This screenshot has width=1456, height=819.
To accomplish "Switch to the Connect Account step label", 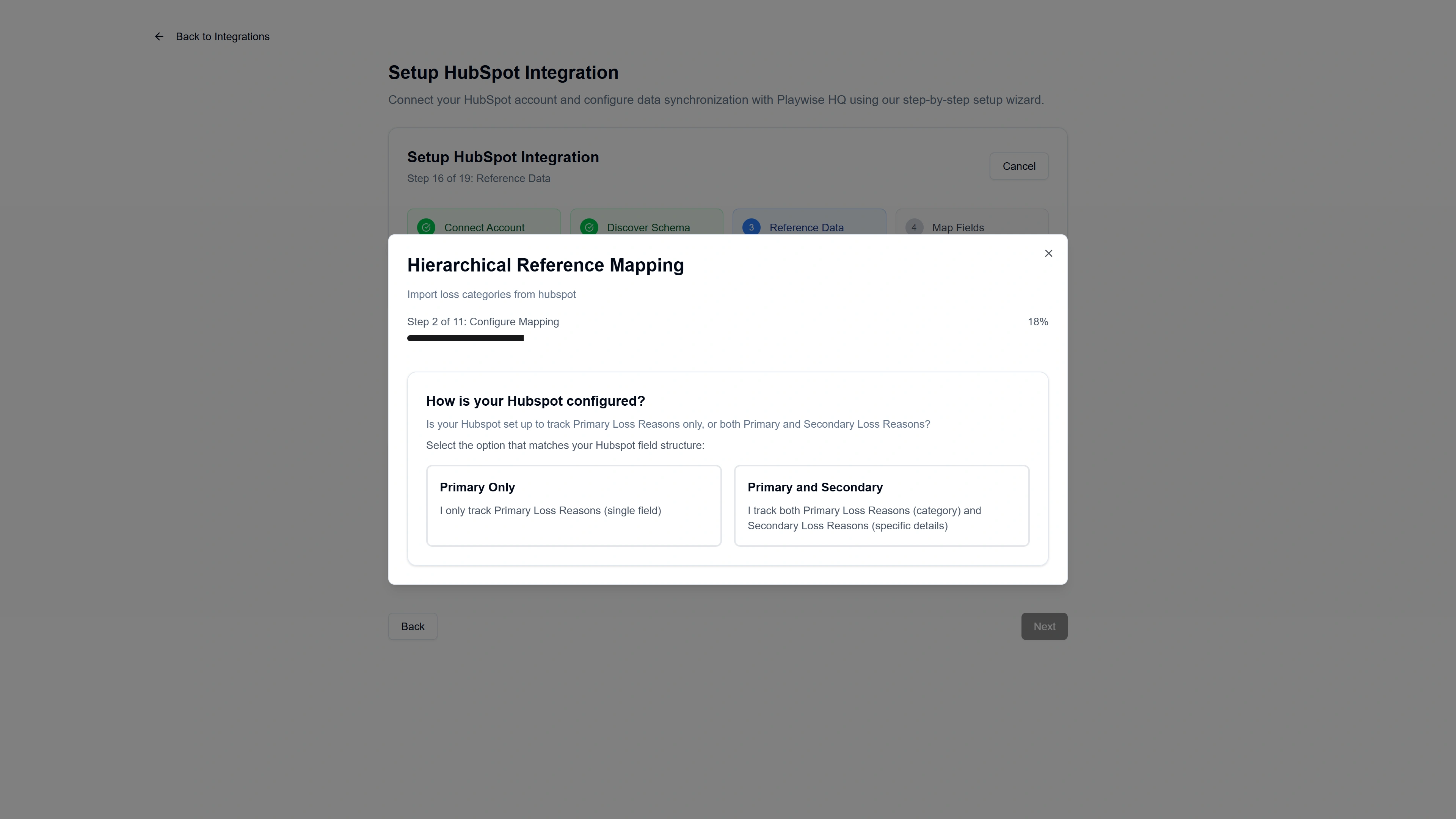I will coord(484,228).
